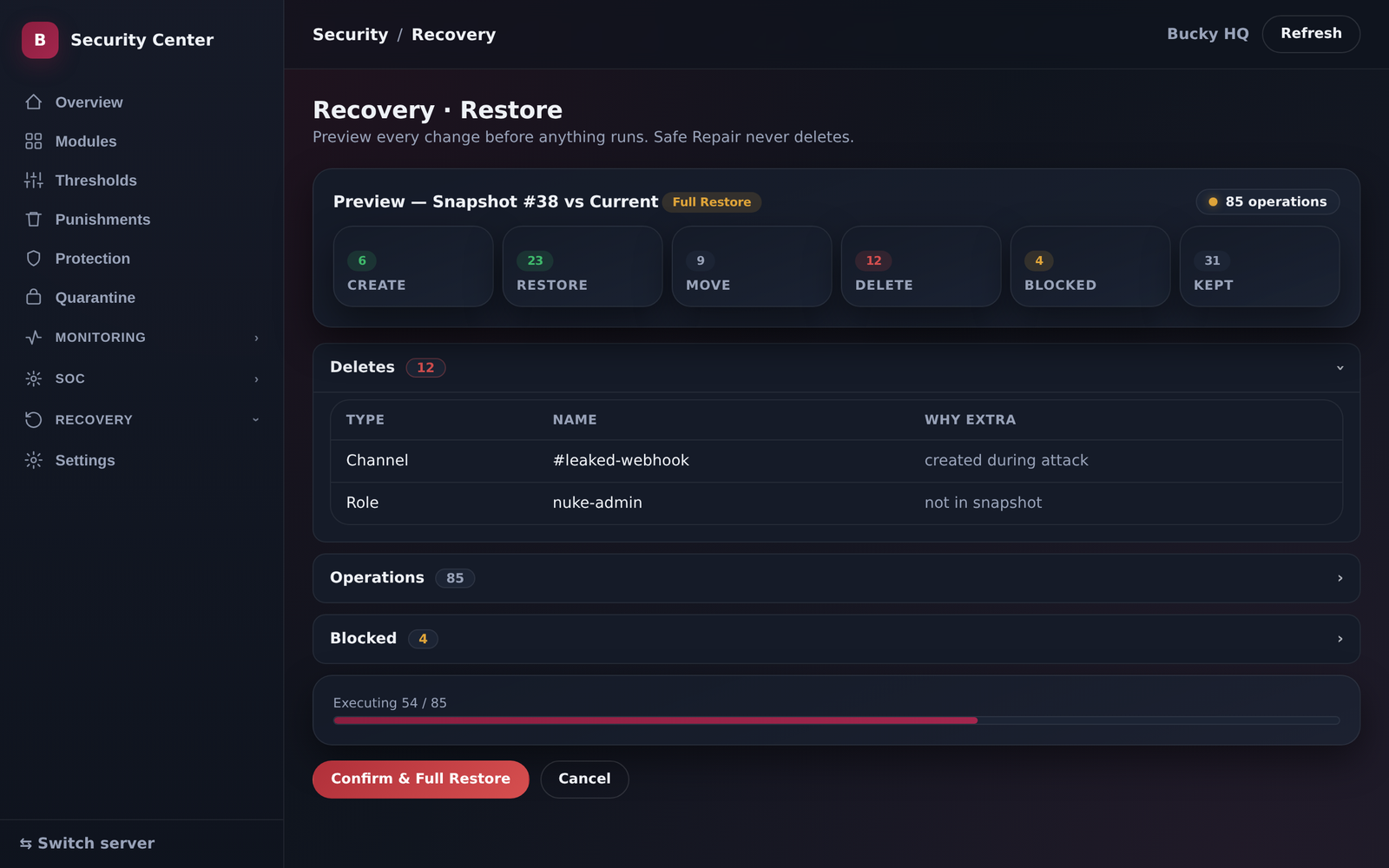Expand the SOC sidebar group chevron
Screen dimensions: 1389x868
[256, 379]
